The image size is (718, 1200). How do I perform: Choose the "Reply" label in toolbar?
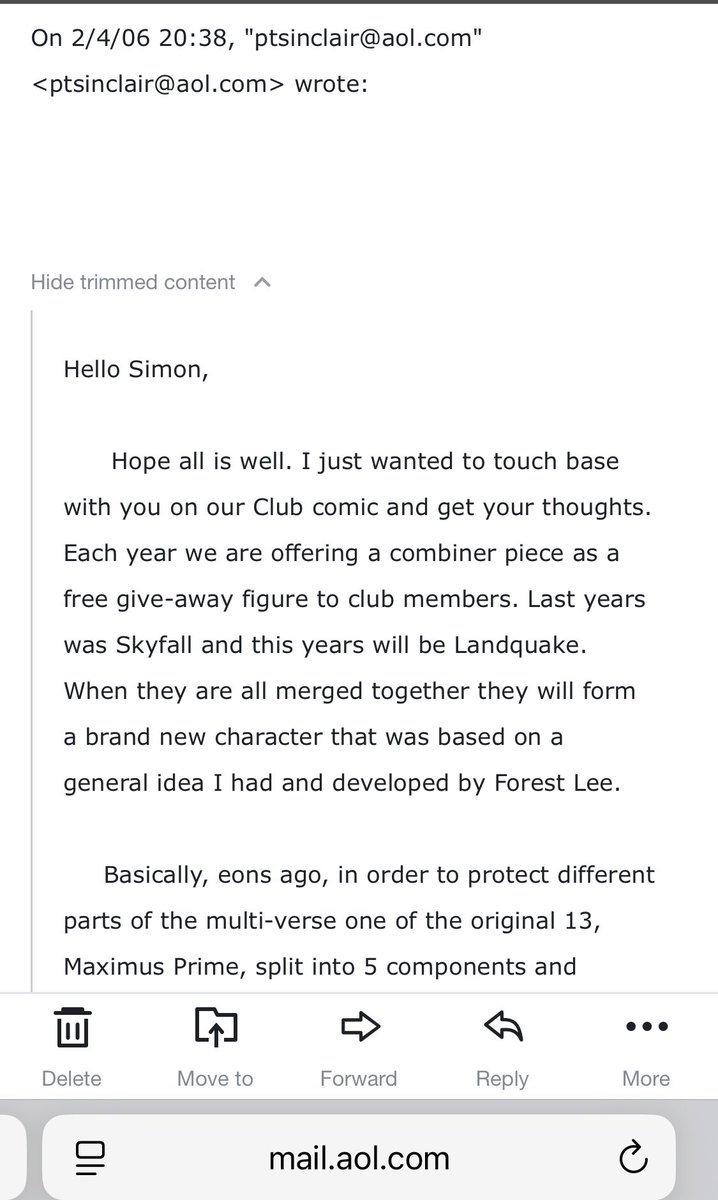coord(502,1080)
